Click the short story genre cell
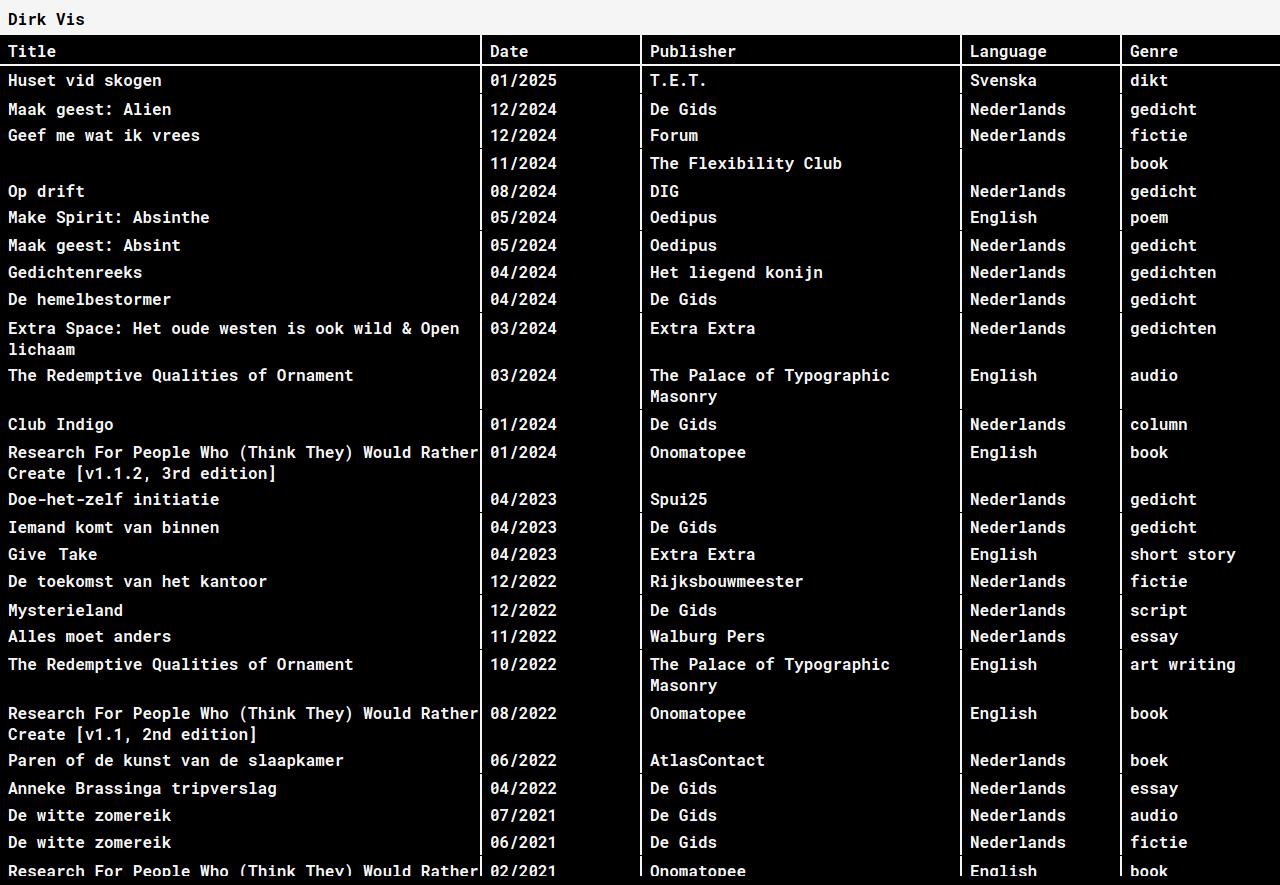Screen dimensions: 1280x885 pyautogui.click(x=1183, y=554)
